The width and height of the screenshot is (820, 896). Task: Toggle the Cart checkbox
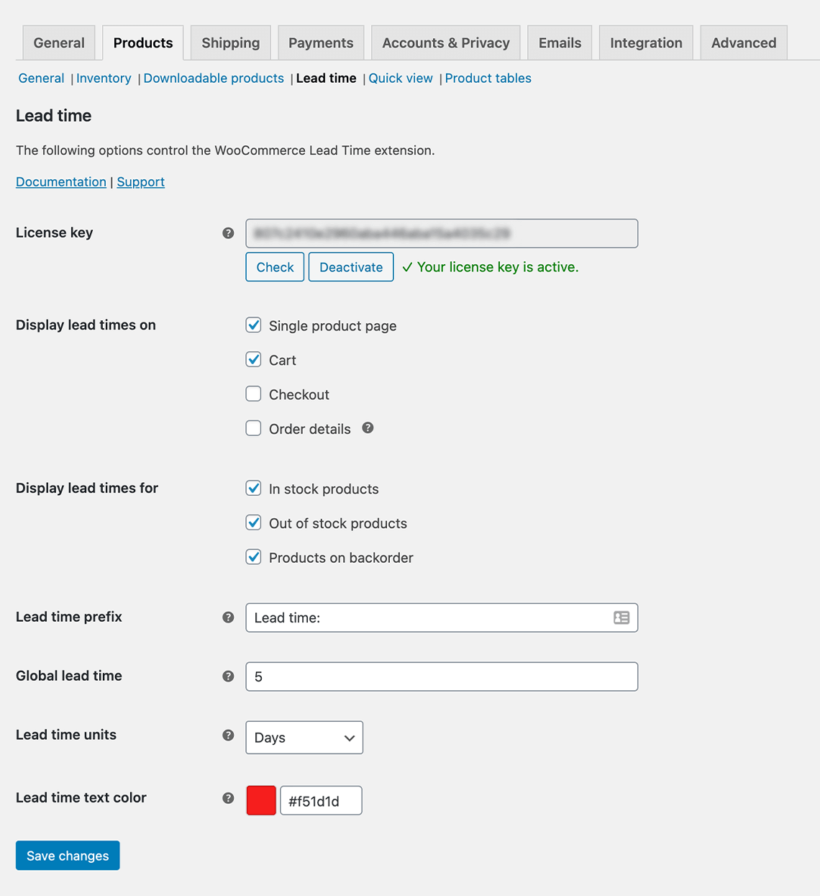coord(253,359)
